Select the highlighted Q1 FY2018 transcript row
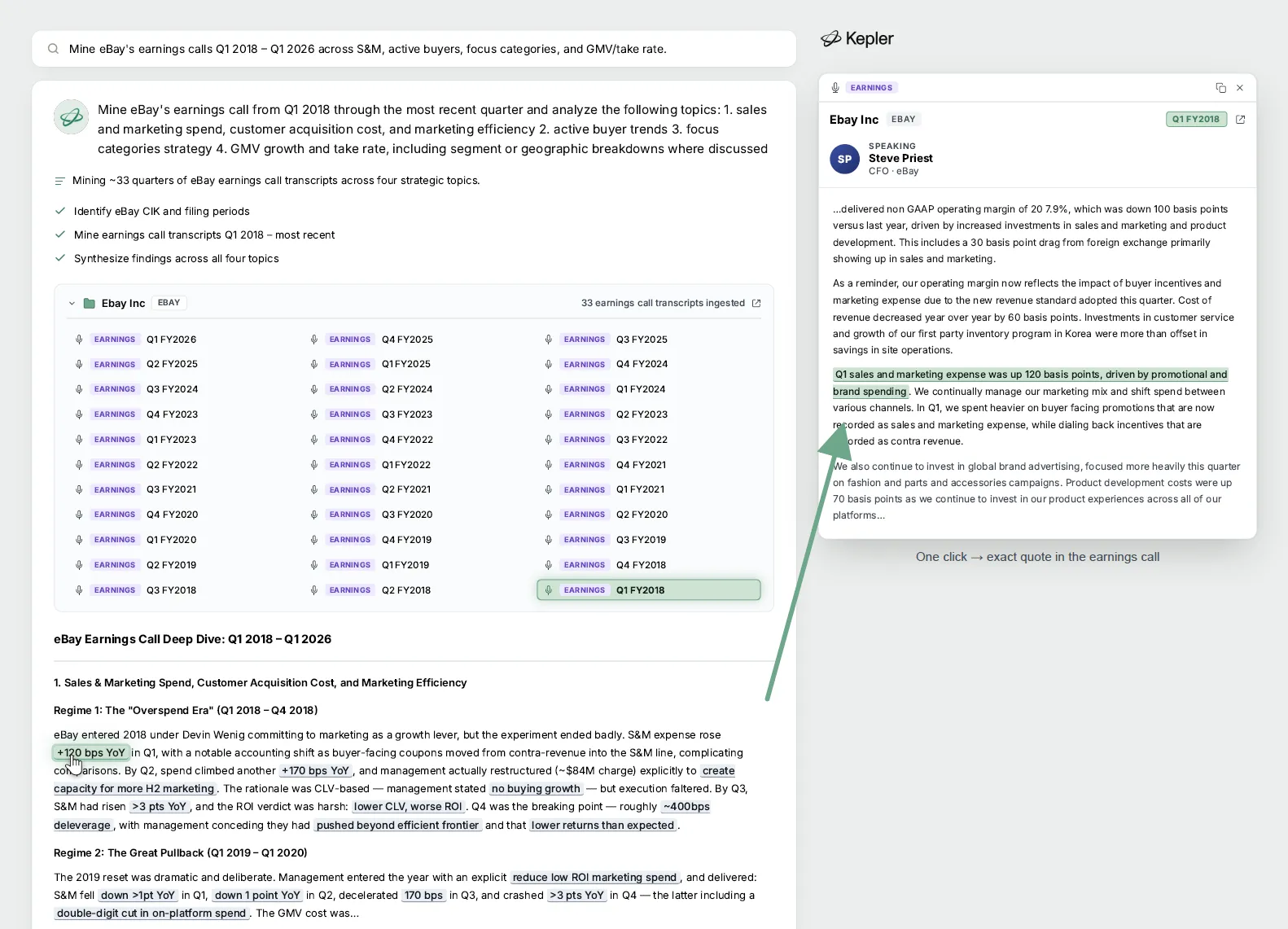 click(x=649, y=590)
